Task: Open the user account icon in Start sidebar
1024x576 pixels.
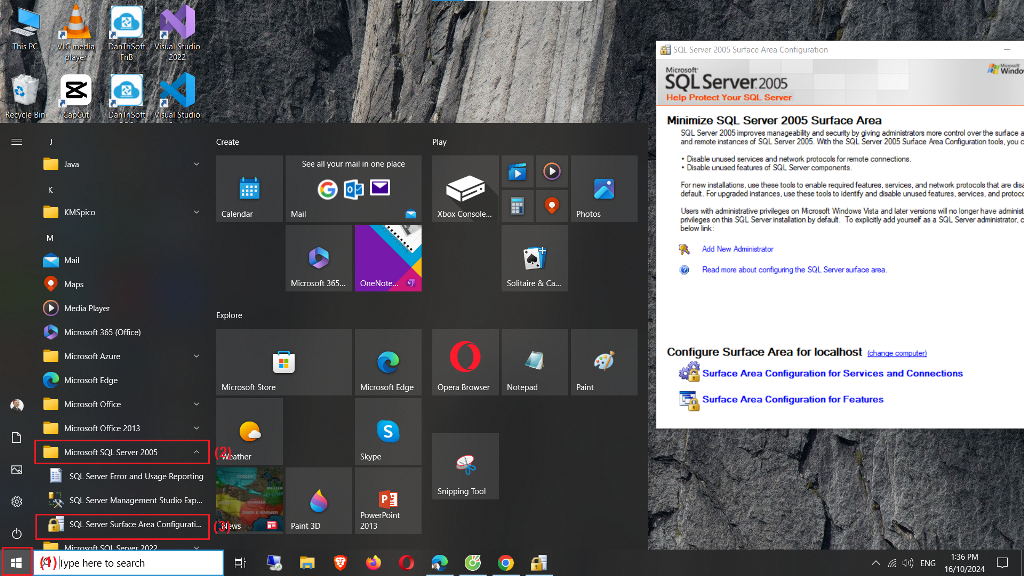Action: 16,405
